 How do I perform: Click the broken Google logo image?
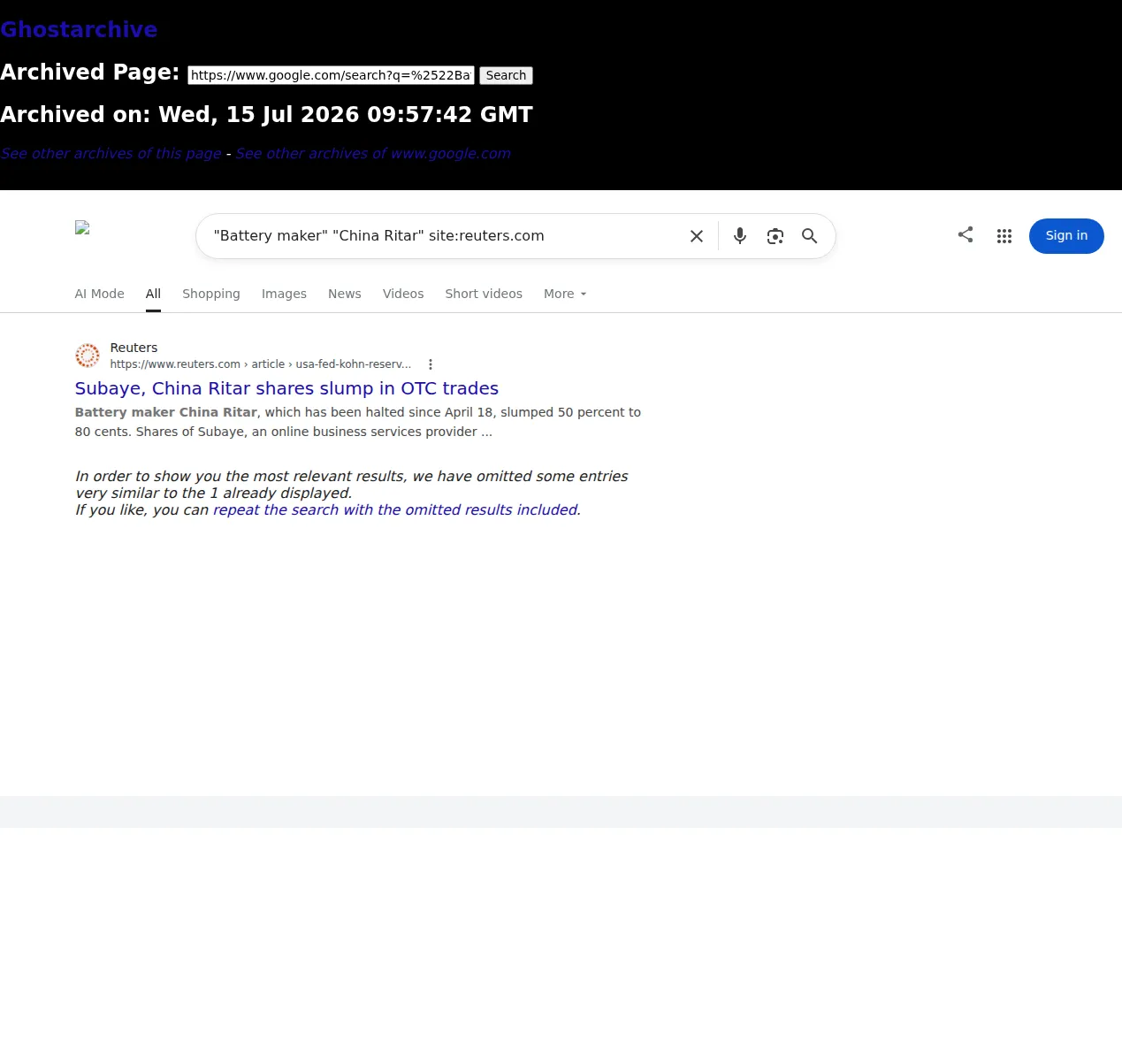[x=82, y=227]
